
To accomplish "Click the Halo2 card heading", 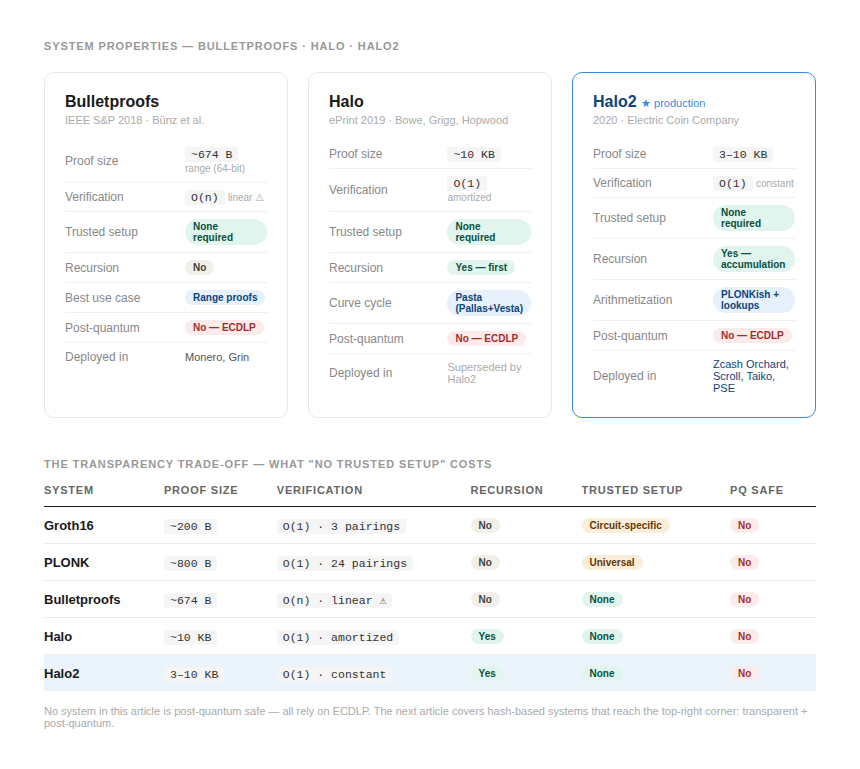I will point(615,101).
